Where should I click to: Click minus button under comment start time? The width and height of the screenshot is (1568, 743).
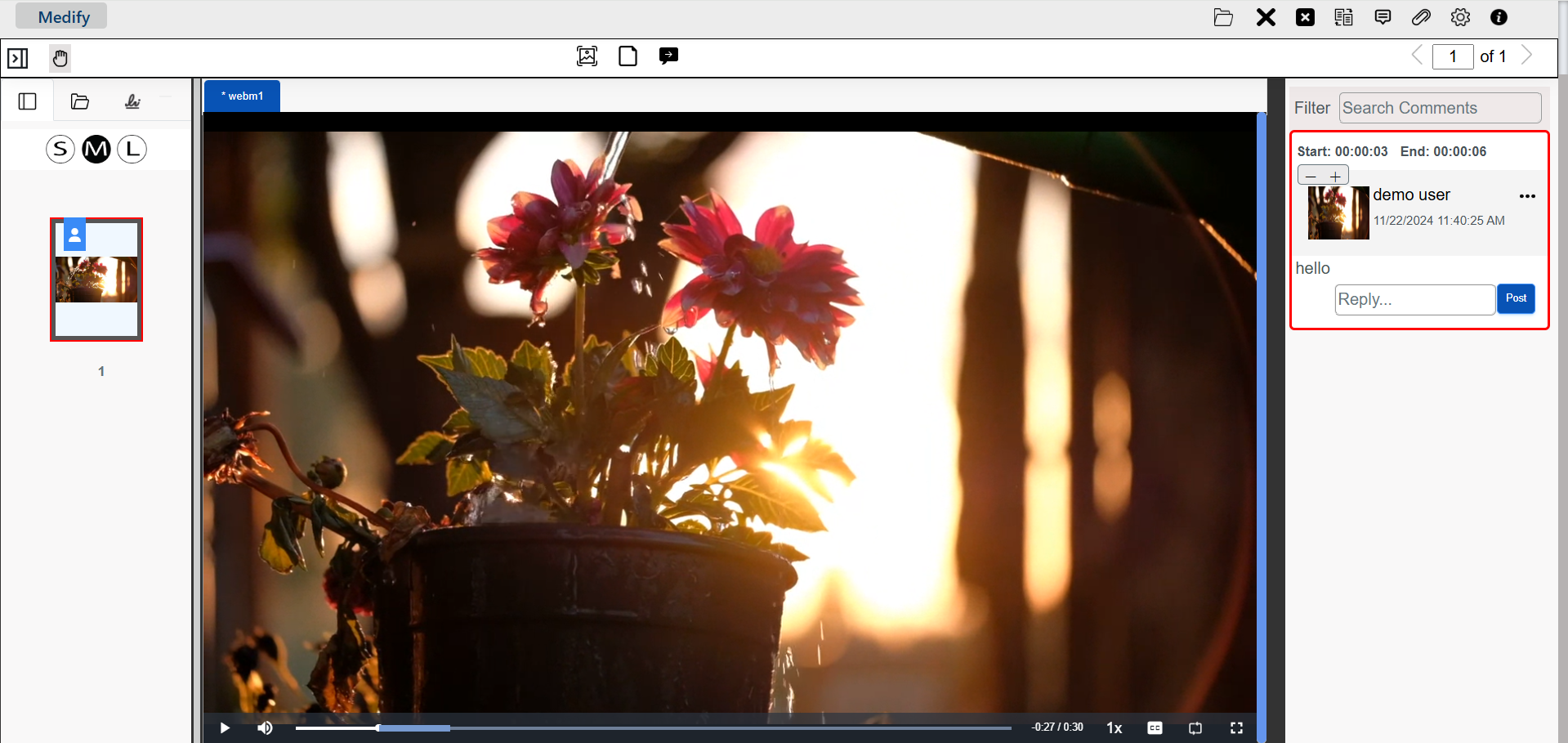point(1311,177)
